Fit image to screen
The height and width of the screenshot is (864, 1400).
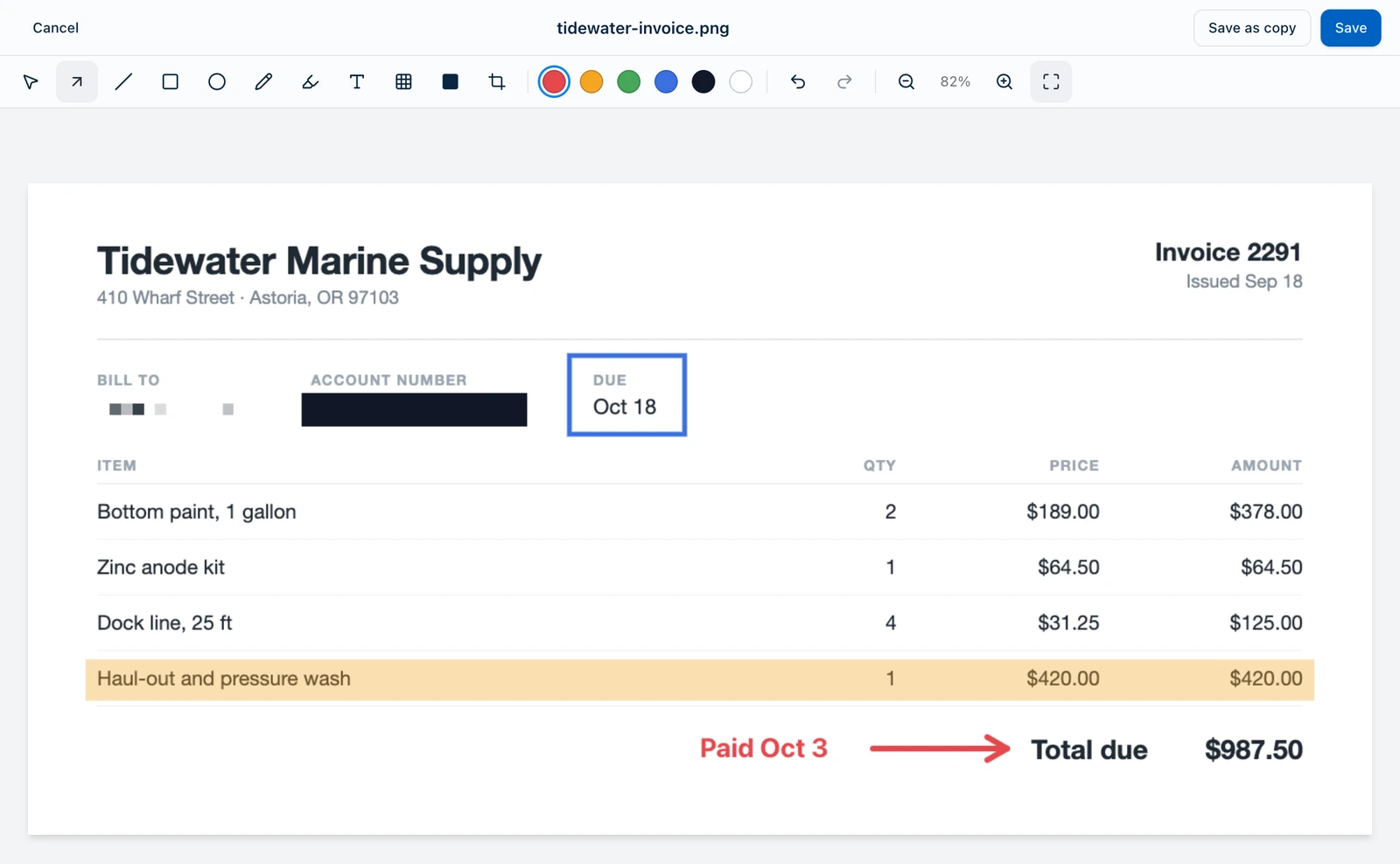pos(1051,81)
